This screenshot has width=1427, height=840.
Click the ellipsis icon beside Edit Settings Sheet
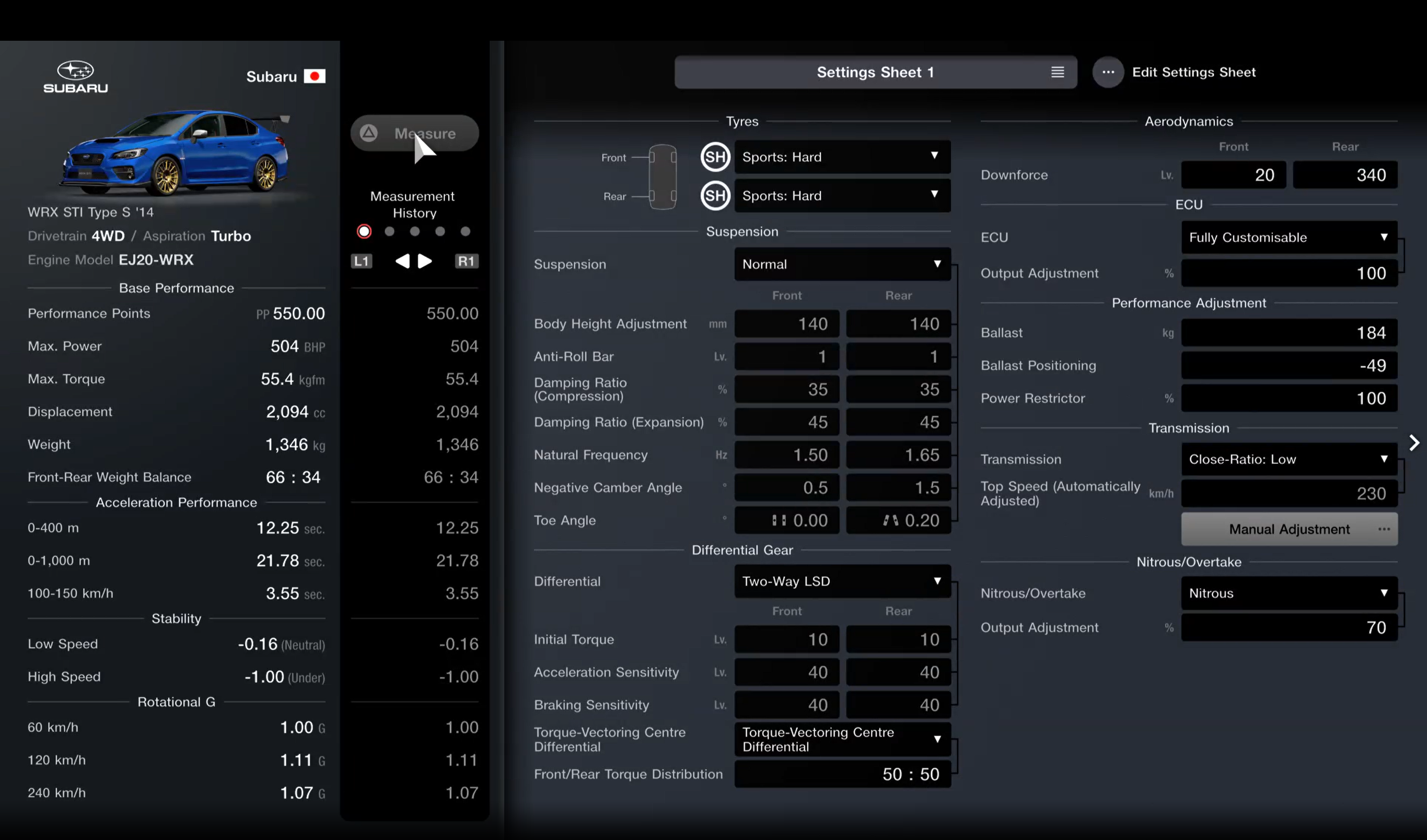pyautogui.click(x=1108, y=72)
